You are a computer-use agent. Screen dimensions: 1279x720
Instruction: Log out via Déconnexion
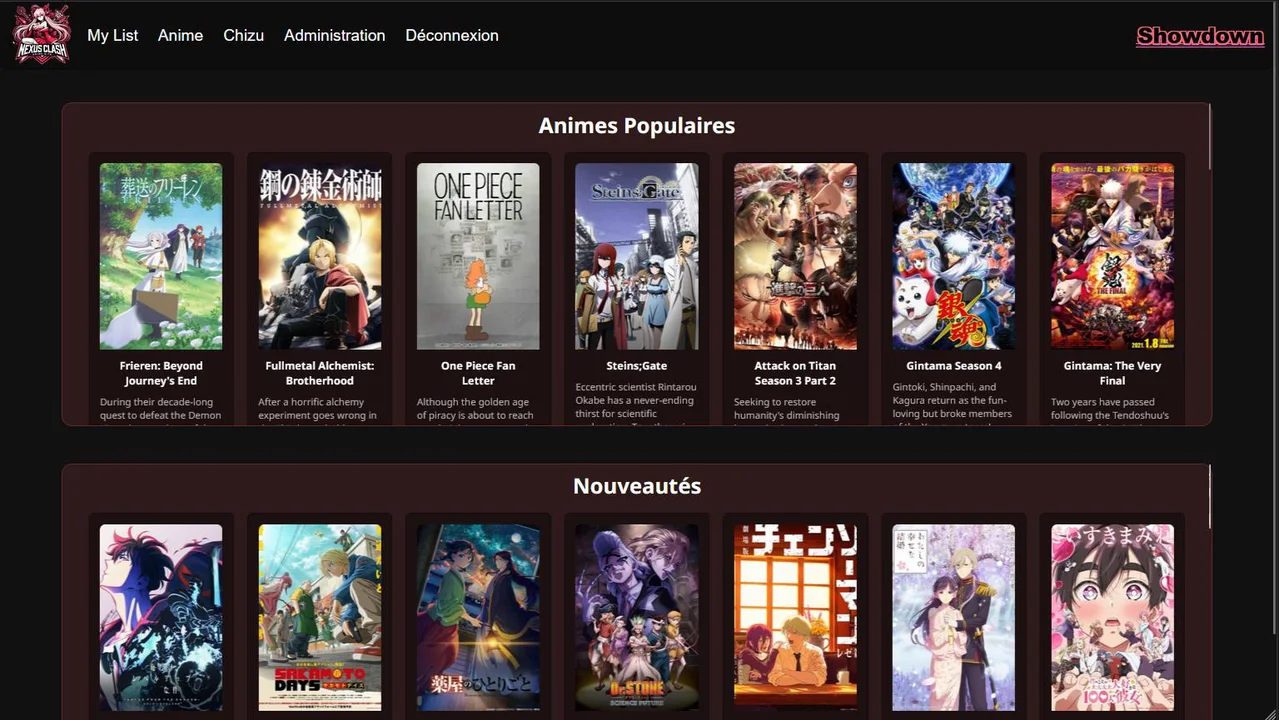tap(451, 35)
